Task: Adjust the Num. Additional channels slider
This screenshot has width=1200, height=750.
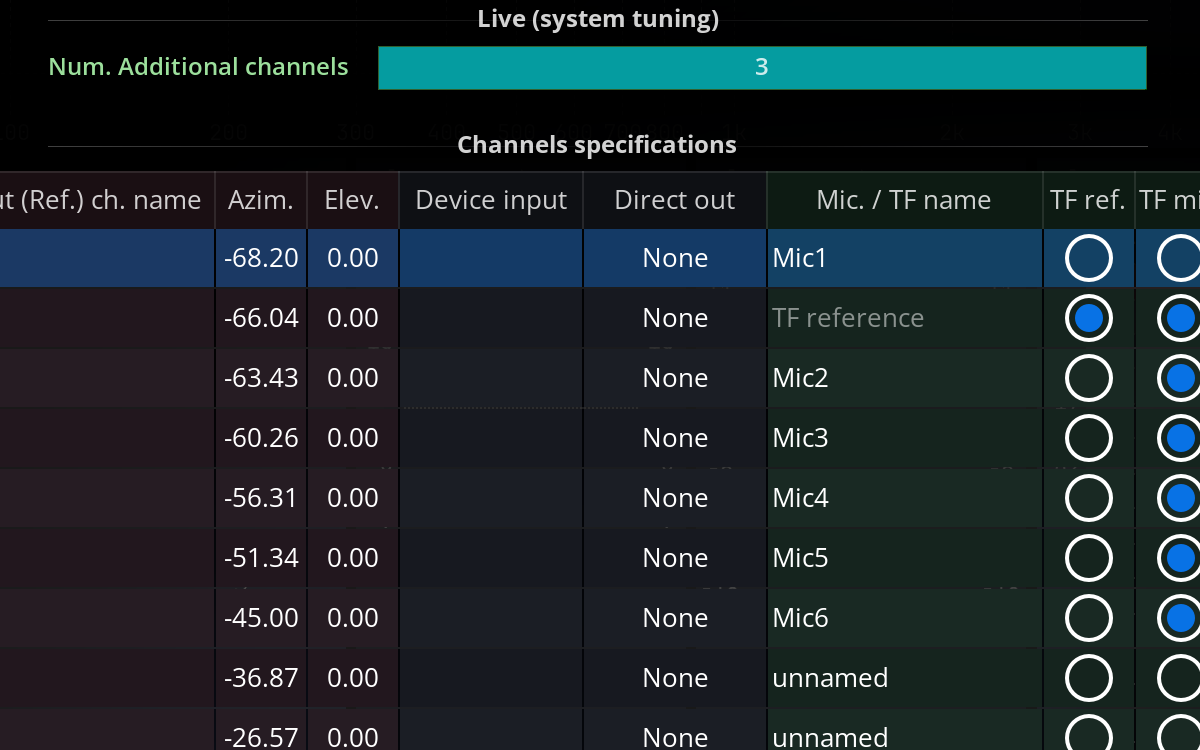Action: pyautogui.click(x=762, y=68)
